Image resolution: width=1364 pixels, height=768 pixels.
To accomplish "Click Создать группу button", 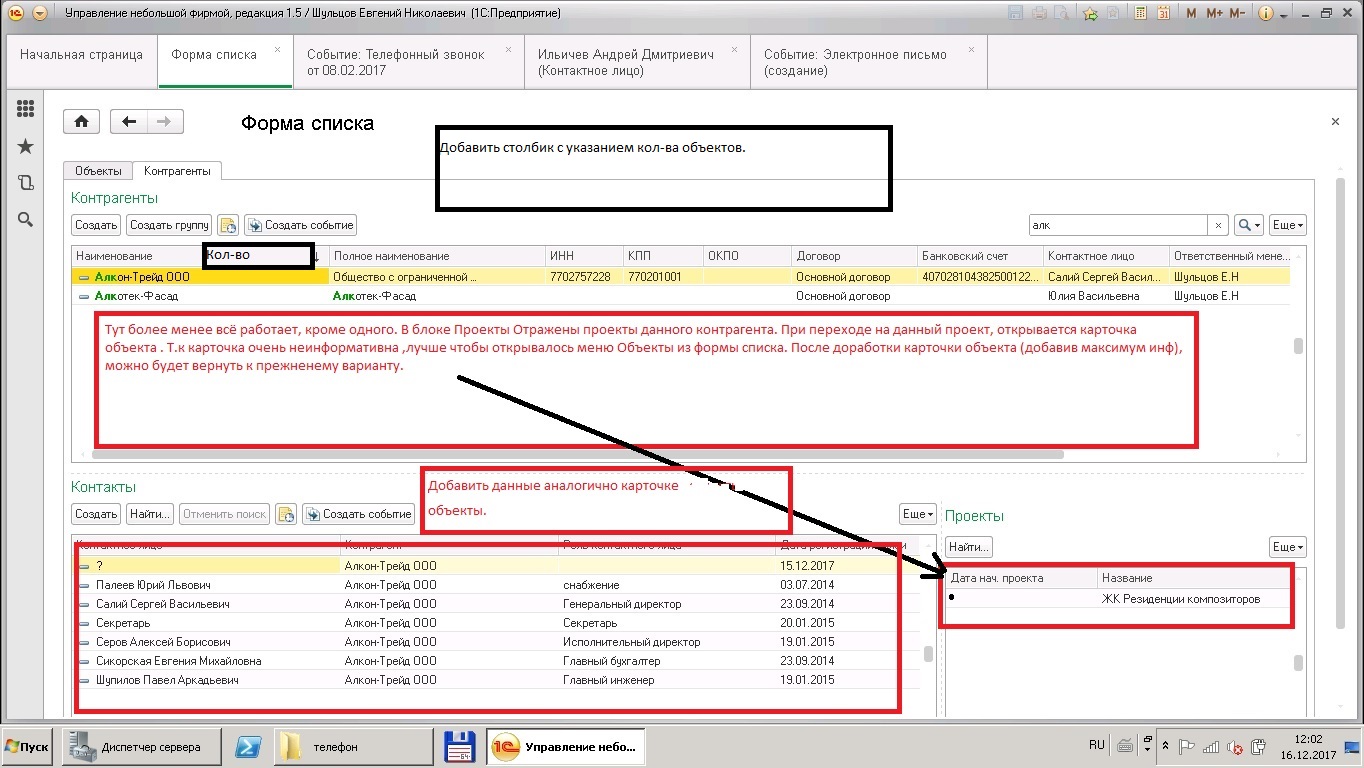I will point(169,225).
